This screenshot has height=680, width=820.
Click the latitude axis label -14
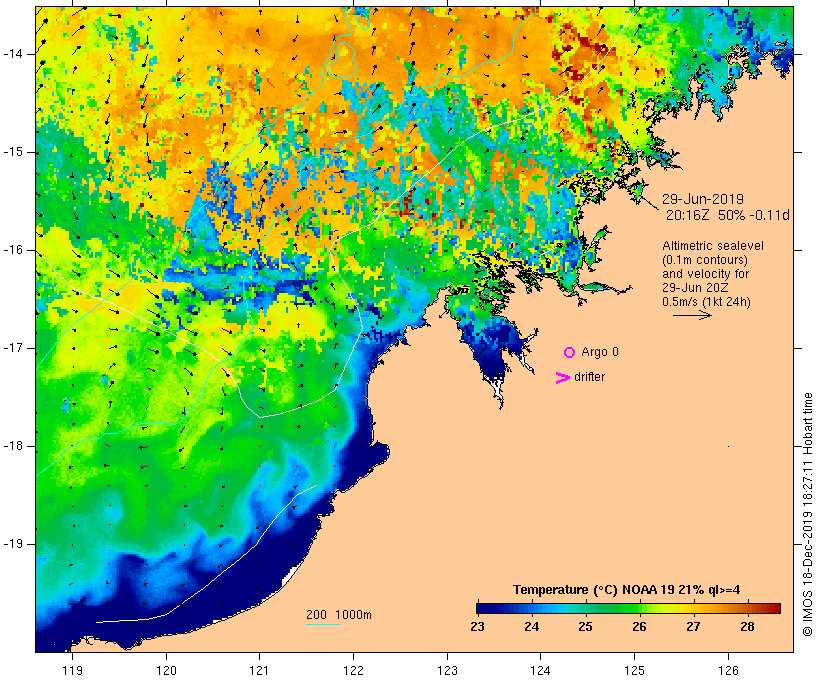13,54
